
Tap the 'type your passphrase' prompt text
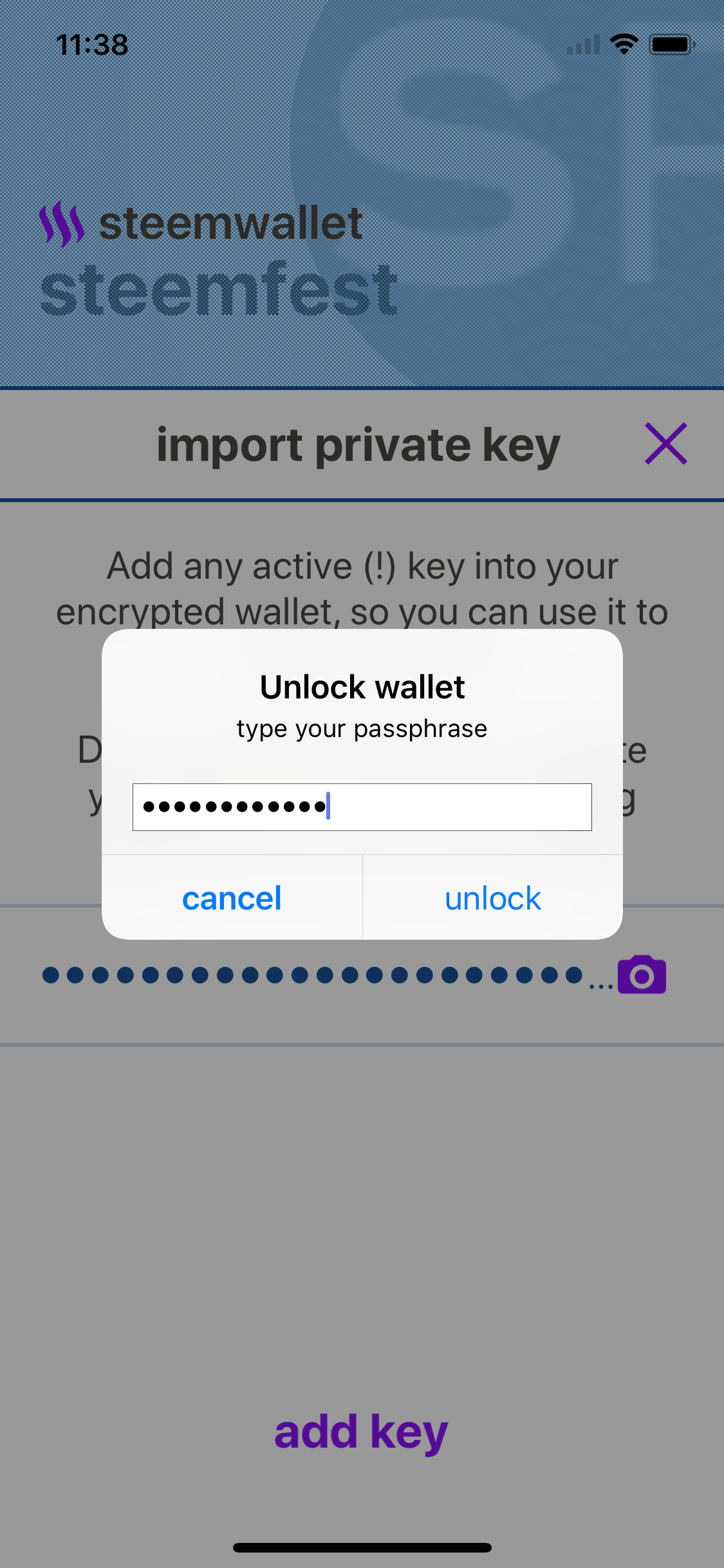[x=362, y=729]
